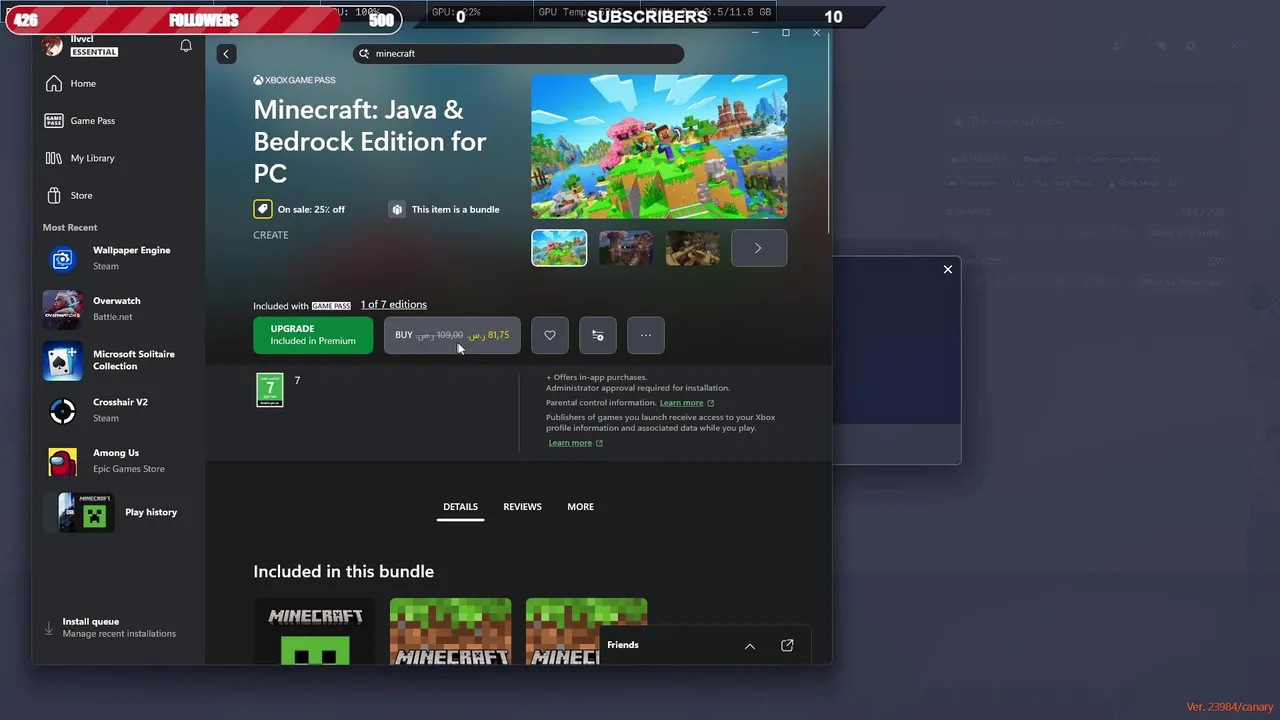Select the second screenshot thumbnail

[x=626, y=248]
